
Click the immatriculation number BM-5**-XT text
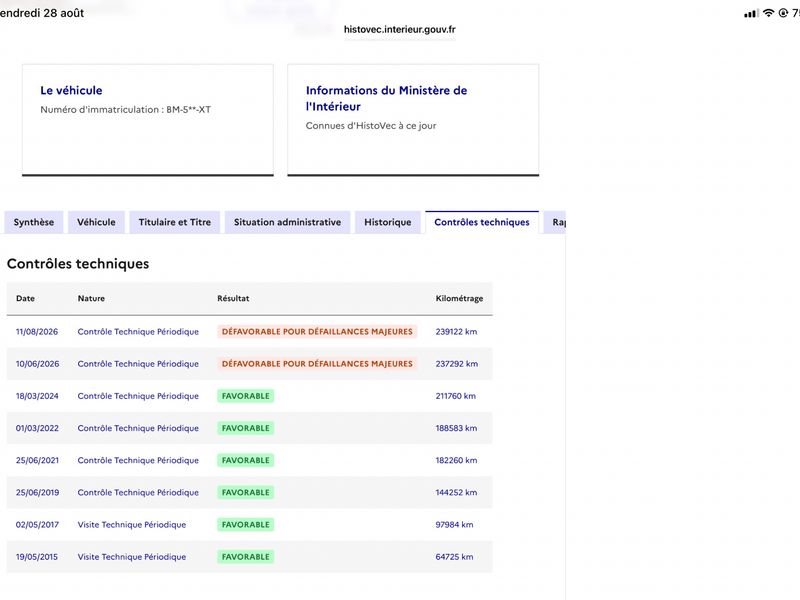pos(188,110)
